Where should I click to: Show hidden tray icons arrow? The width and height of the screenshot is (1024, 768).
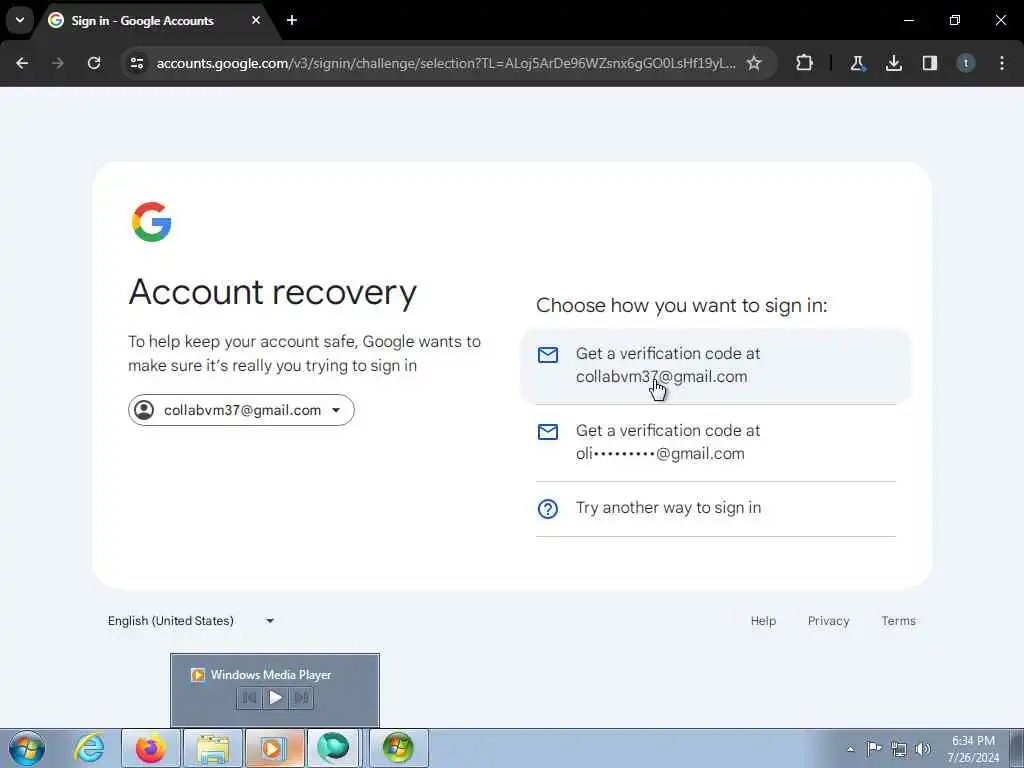[850, 749]
